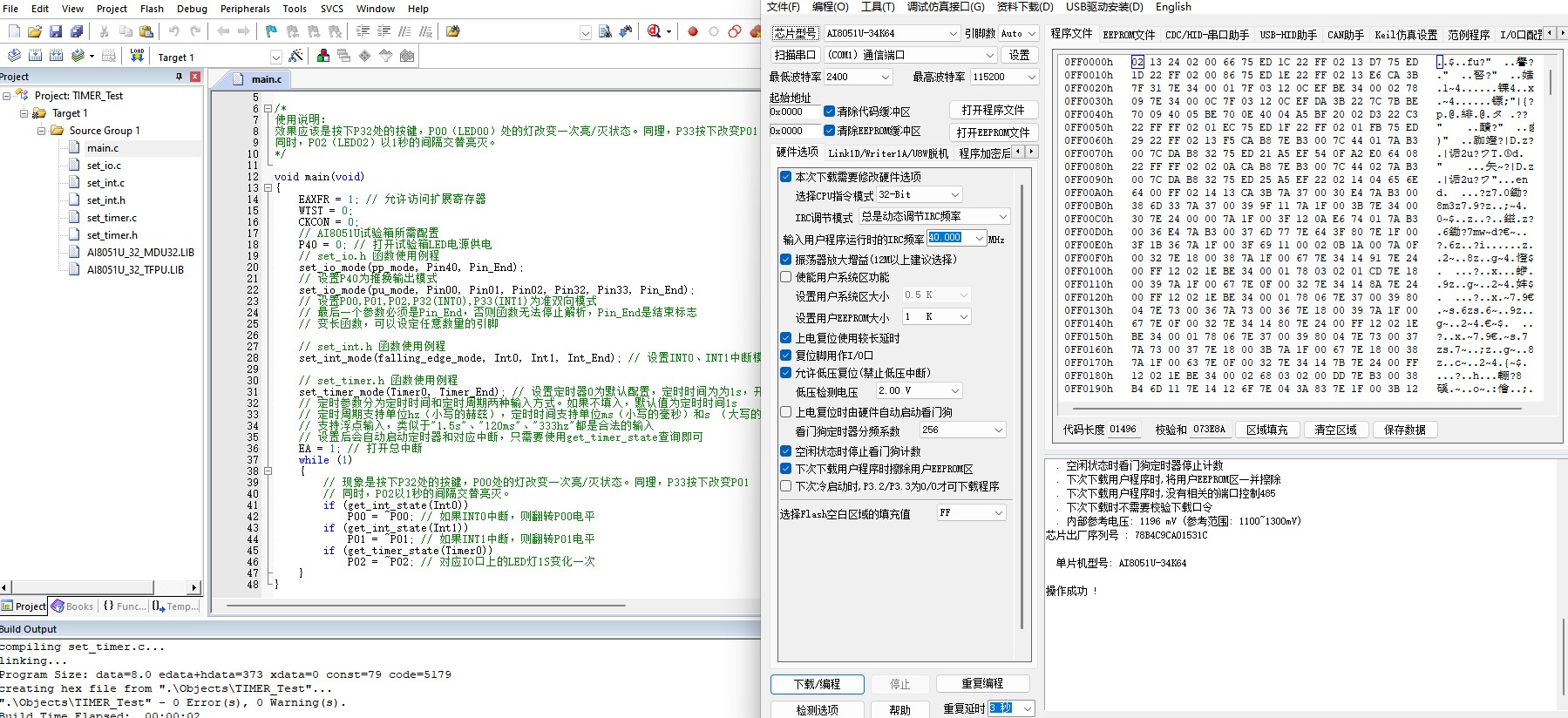Image resolution: width=1568 pixels, height=718 pixels.
Task: Open the 资料下载(D) menu
Action: point(1025,7)
